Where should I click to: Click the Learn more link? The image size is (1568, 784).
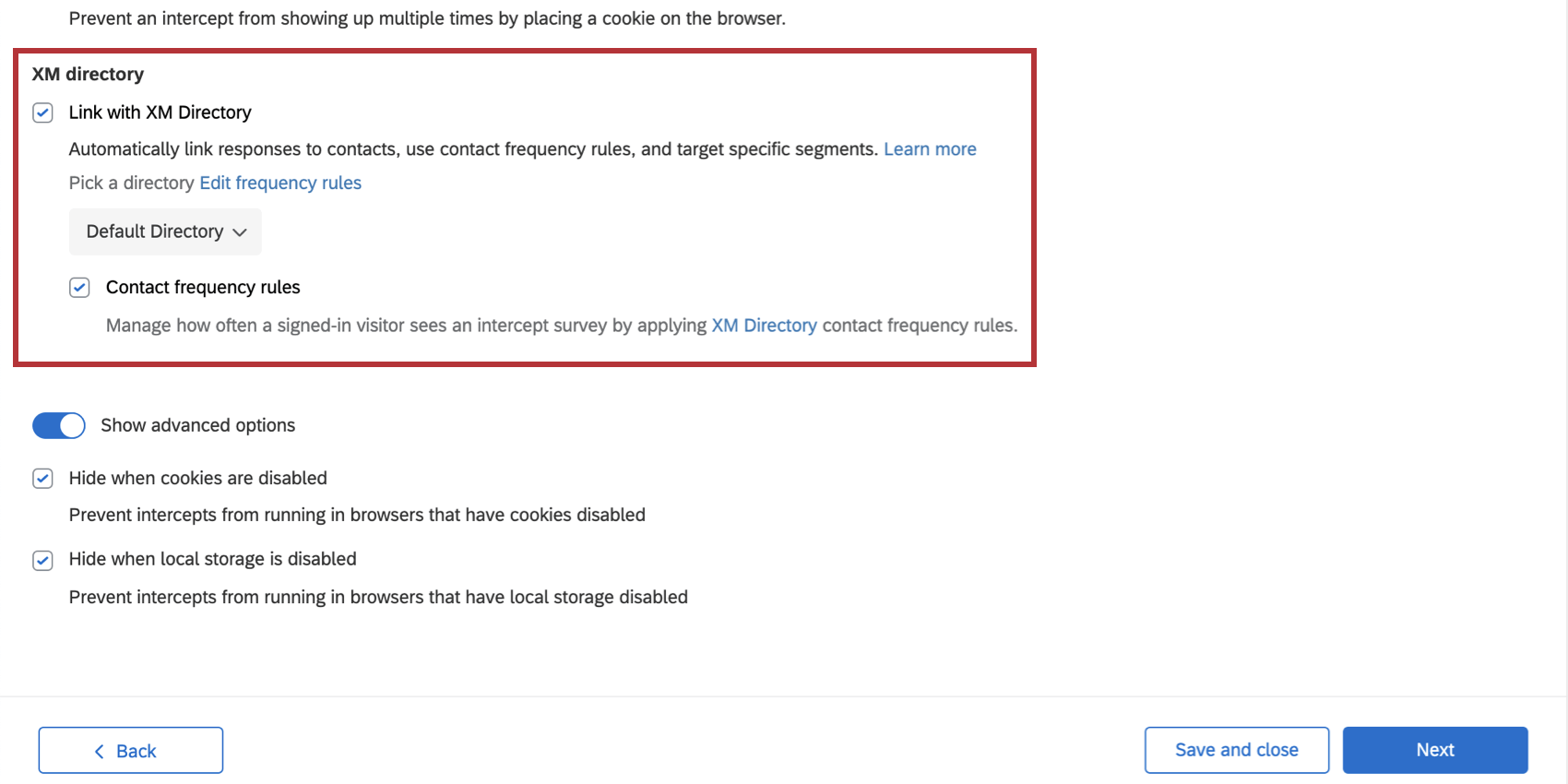click(930, 148)
